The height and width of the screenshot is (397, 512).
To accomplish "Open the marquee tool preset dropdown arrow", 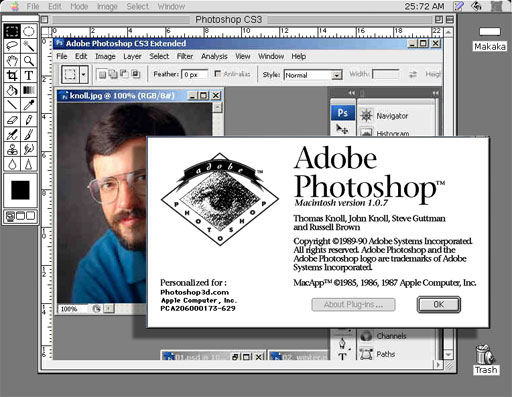I will point(84,74).
